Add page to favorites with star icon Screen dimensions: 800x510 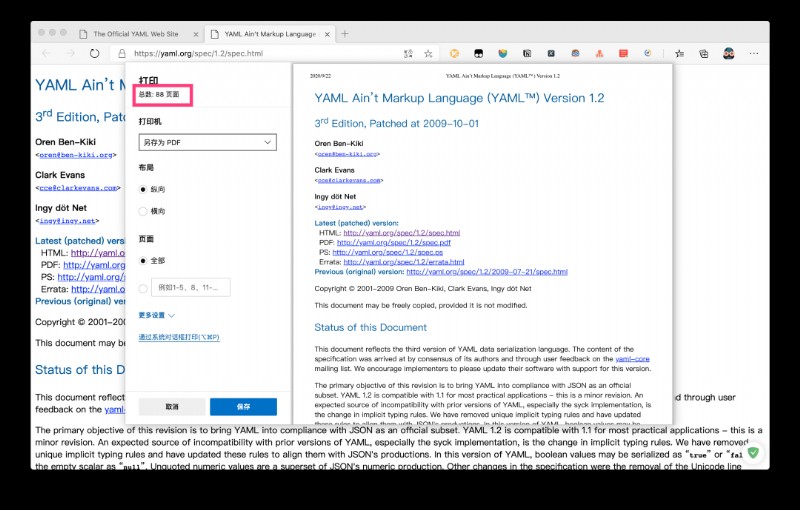click(428, 54)
